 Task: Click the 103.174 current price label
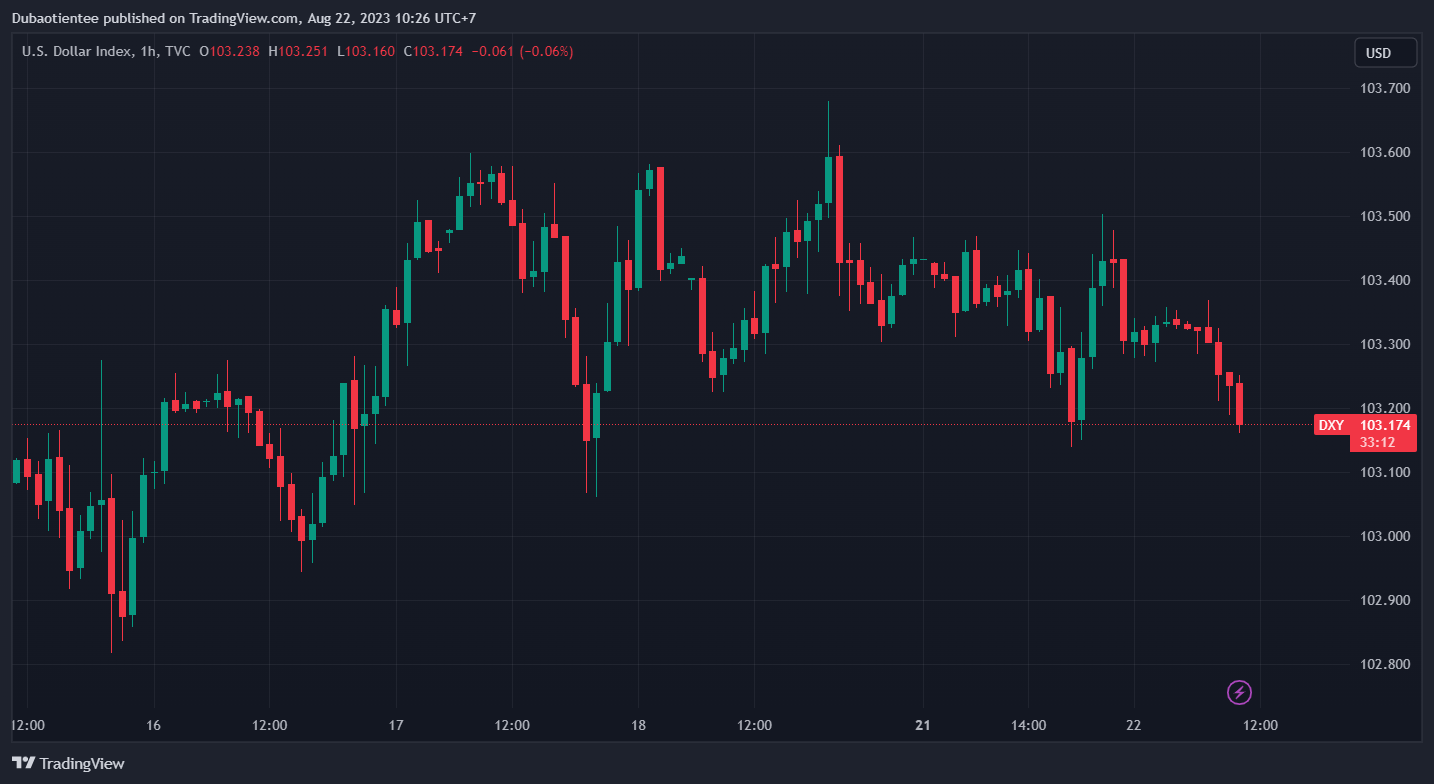[1384, 425]
